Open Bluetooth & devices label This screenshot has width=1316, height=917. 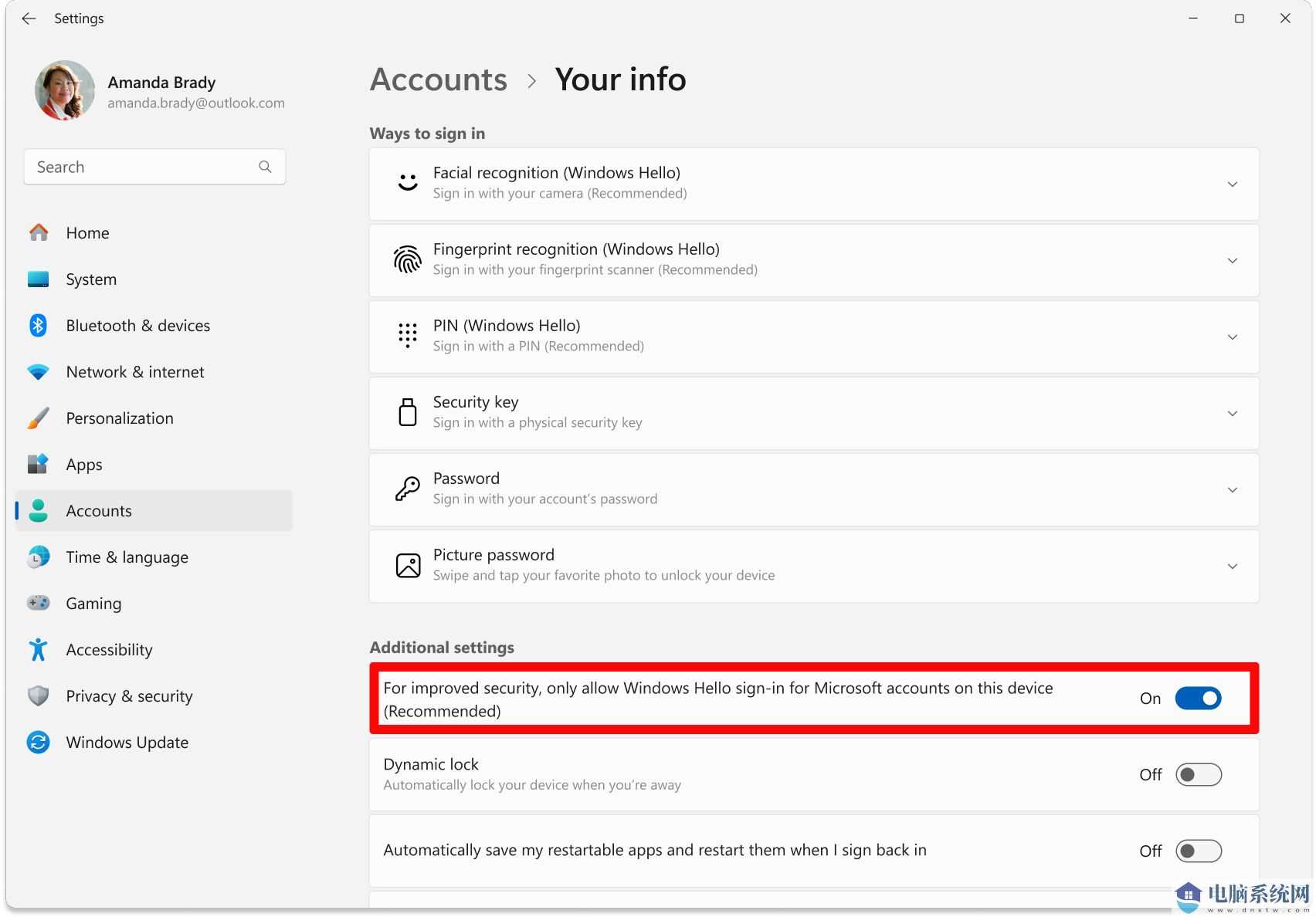(138, 326)
